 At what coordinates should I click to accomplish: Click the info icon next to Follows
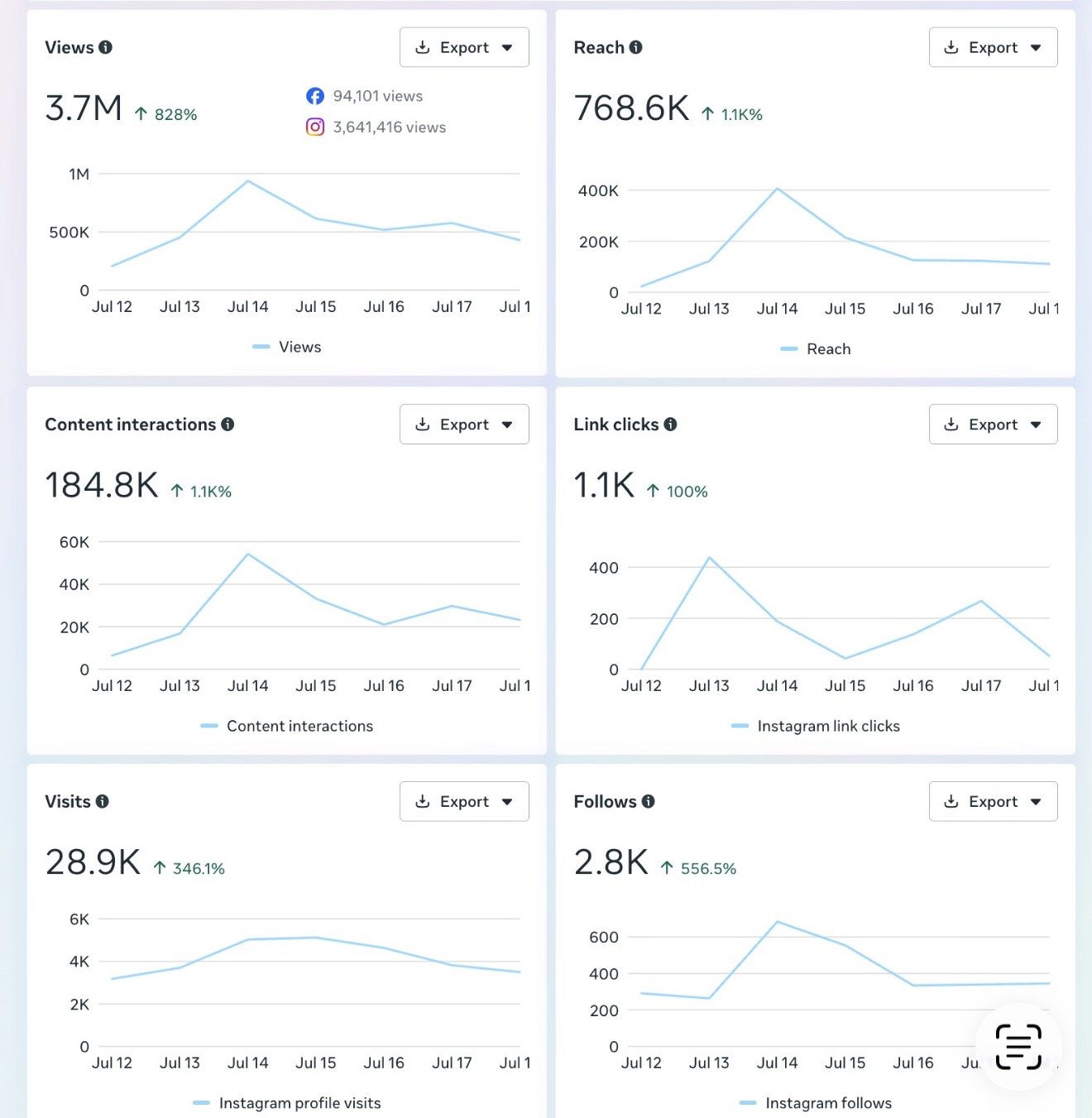648,801
